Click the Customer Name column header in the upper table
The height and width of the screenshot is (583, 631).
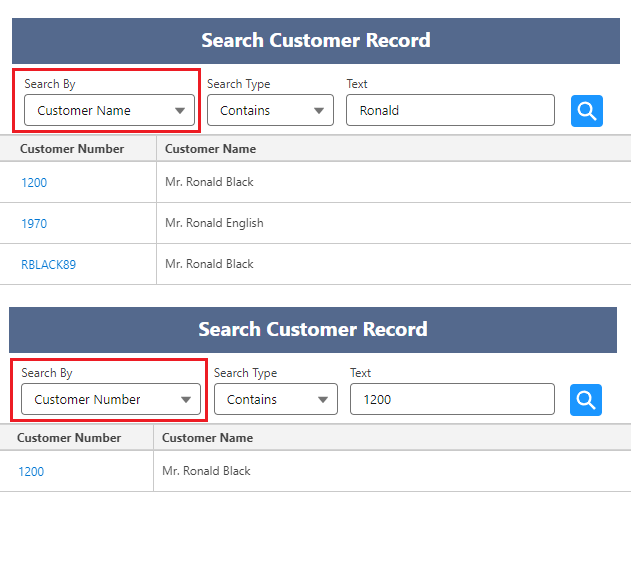(x=210, y=149)
